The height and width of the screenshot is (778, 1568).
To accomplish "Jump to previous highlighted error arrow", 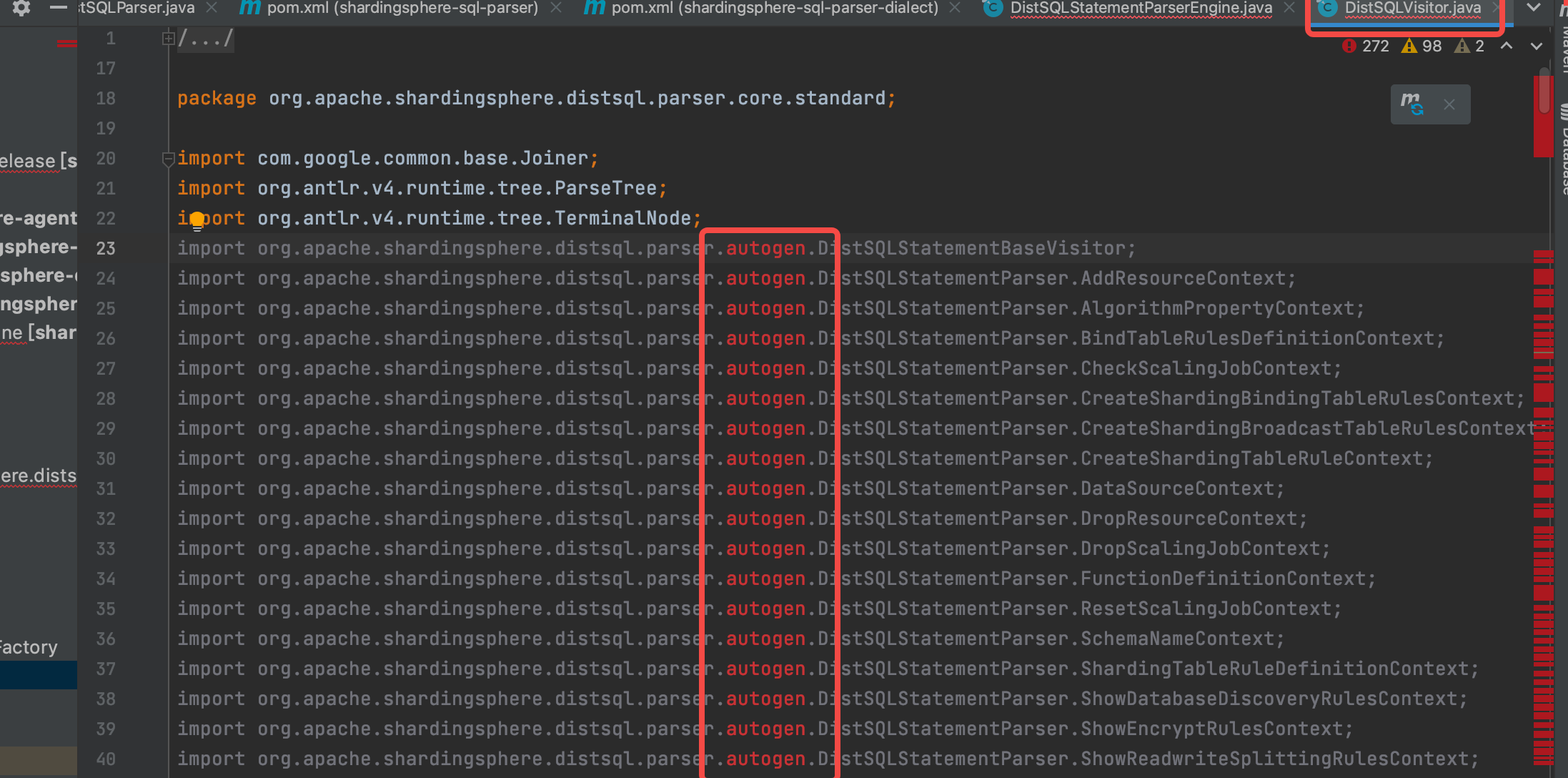I will click(1507, 46).
